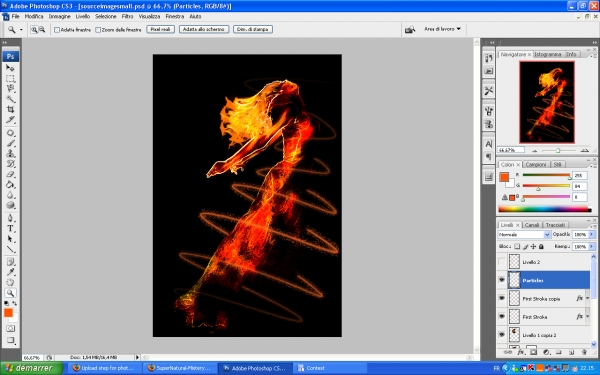Screen dimensions: 600x375
Task: Select the Paint Bucket tool
Action: click(x=10, y=185)
